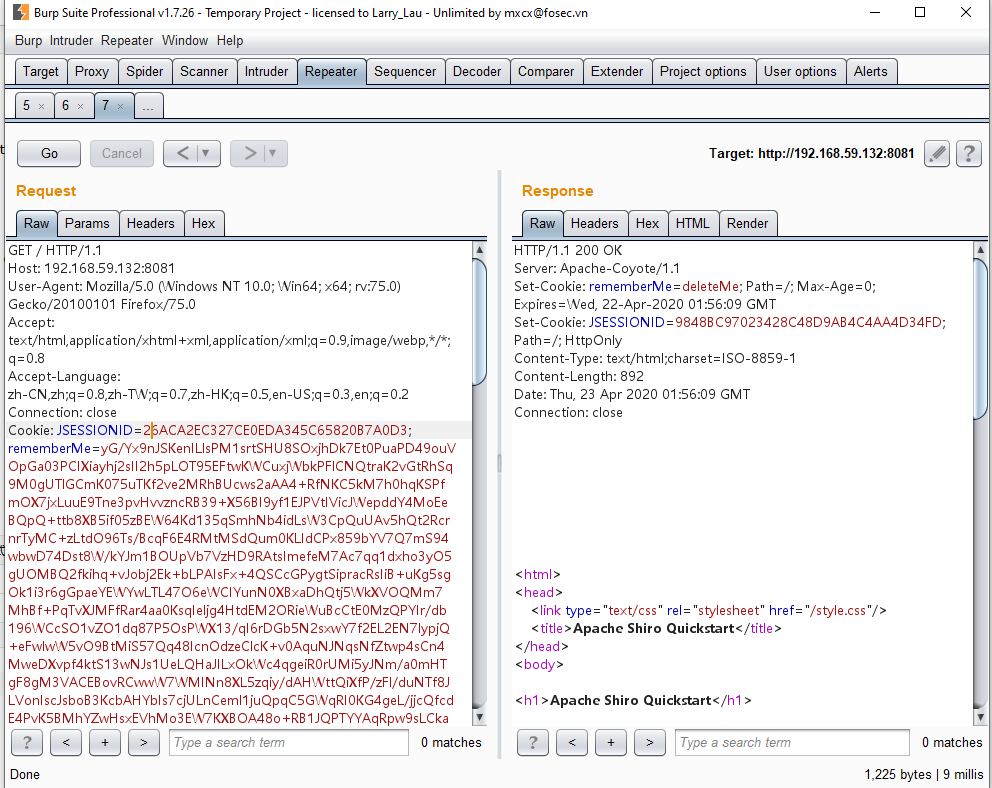Click request search help question mark button
992x788 pixels.
tap(27, 742)
